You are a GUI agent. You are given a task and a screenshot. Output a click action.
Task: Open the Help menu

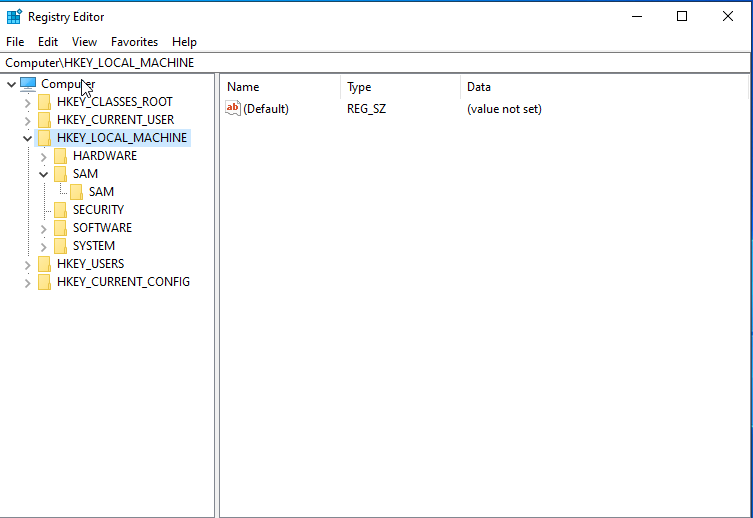[184, 42]
